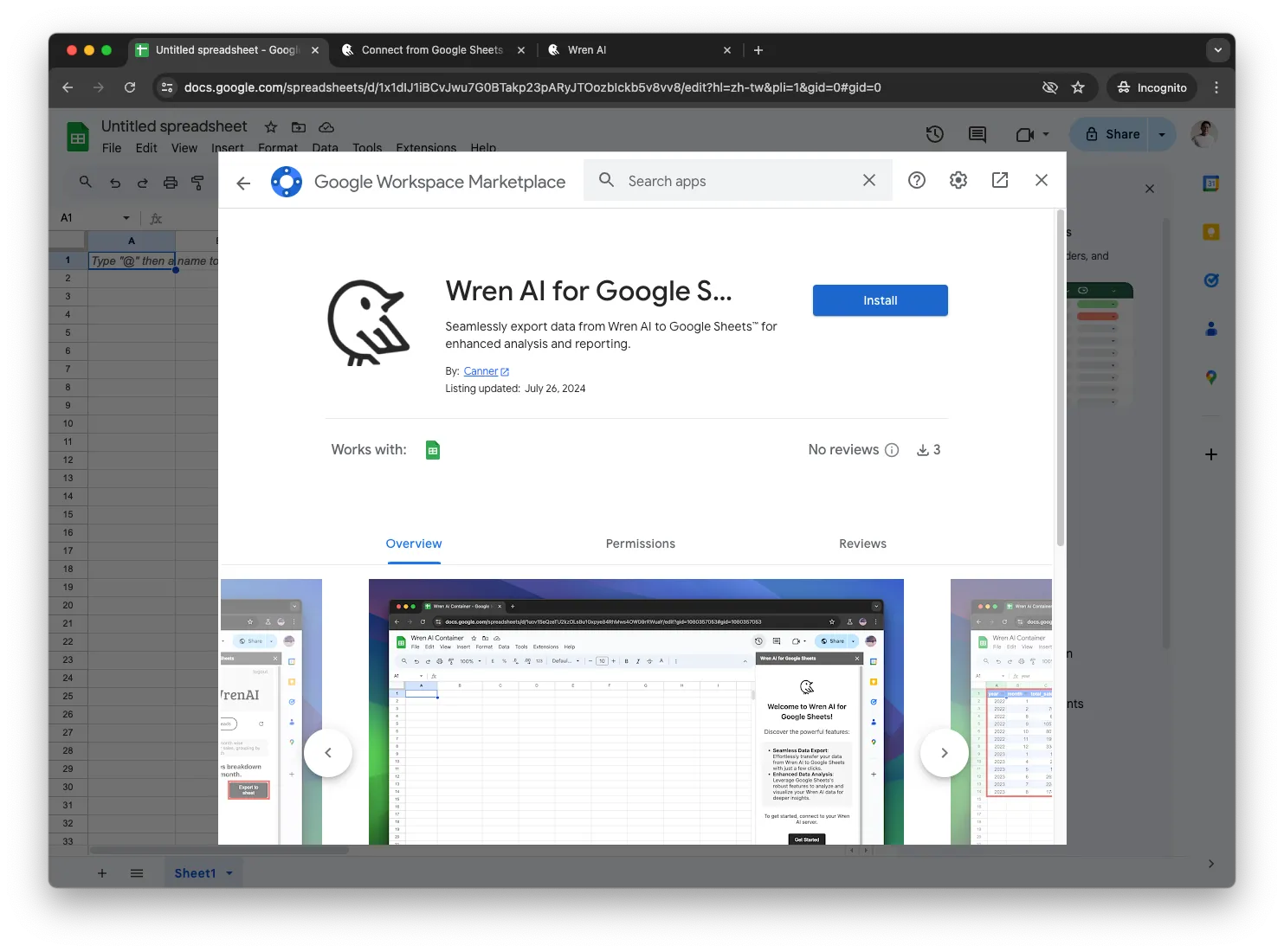Open version history clock icon
The image size is (1284, 952).
click(x=935, y=134)
